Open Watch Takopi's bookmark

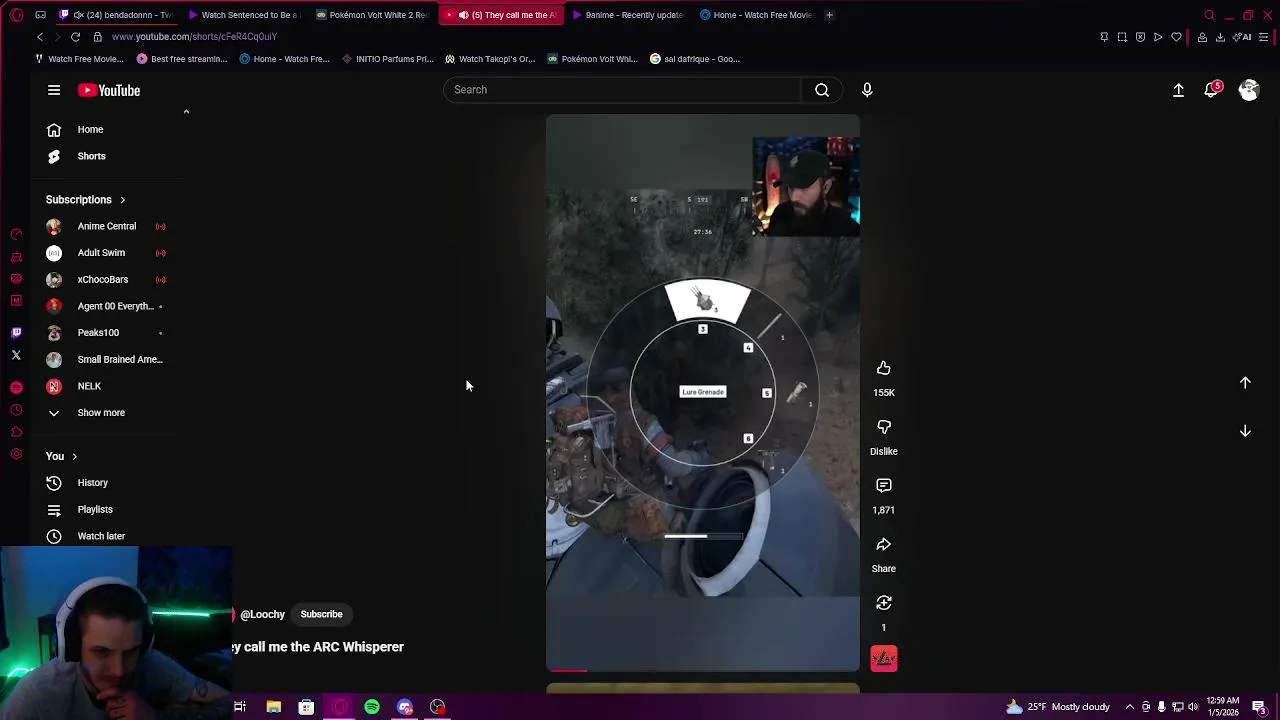tap(490, 59)
